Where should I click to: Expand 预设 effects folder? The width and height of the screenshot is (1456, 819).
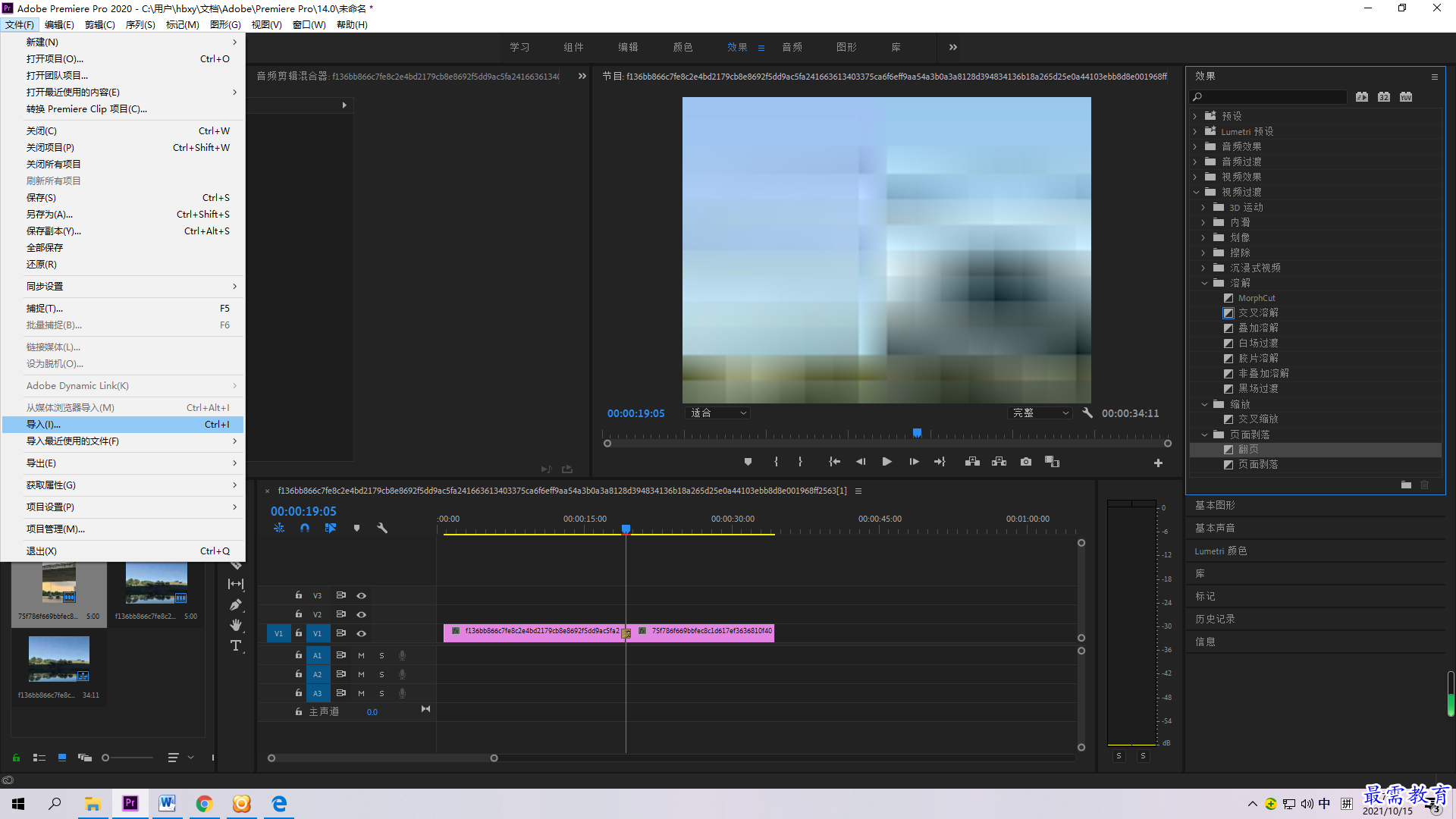point(1195,116)
